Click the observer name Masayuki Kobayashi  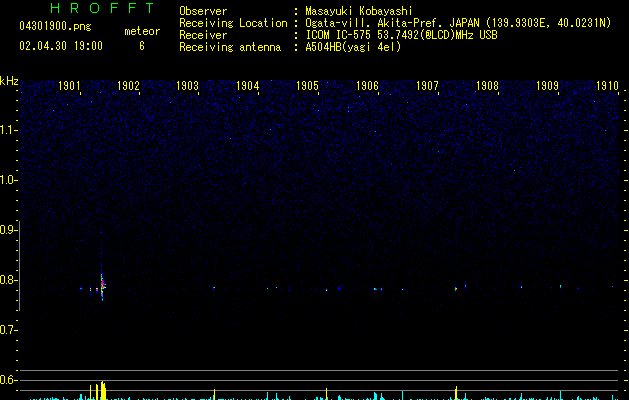click(359, 11)
